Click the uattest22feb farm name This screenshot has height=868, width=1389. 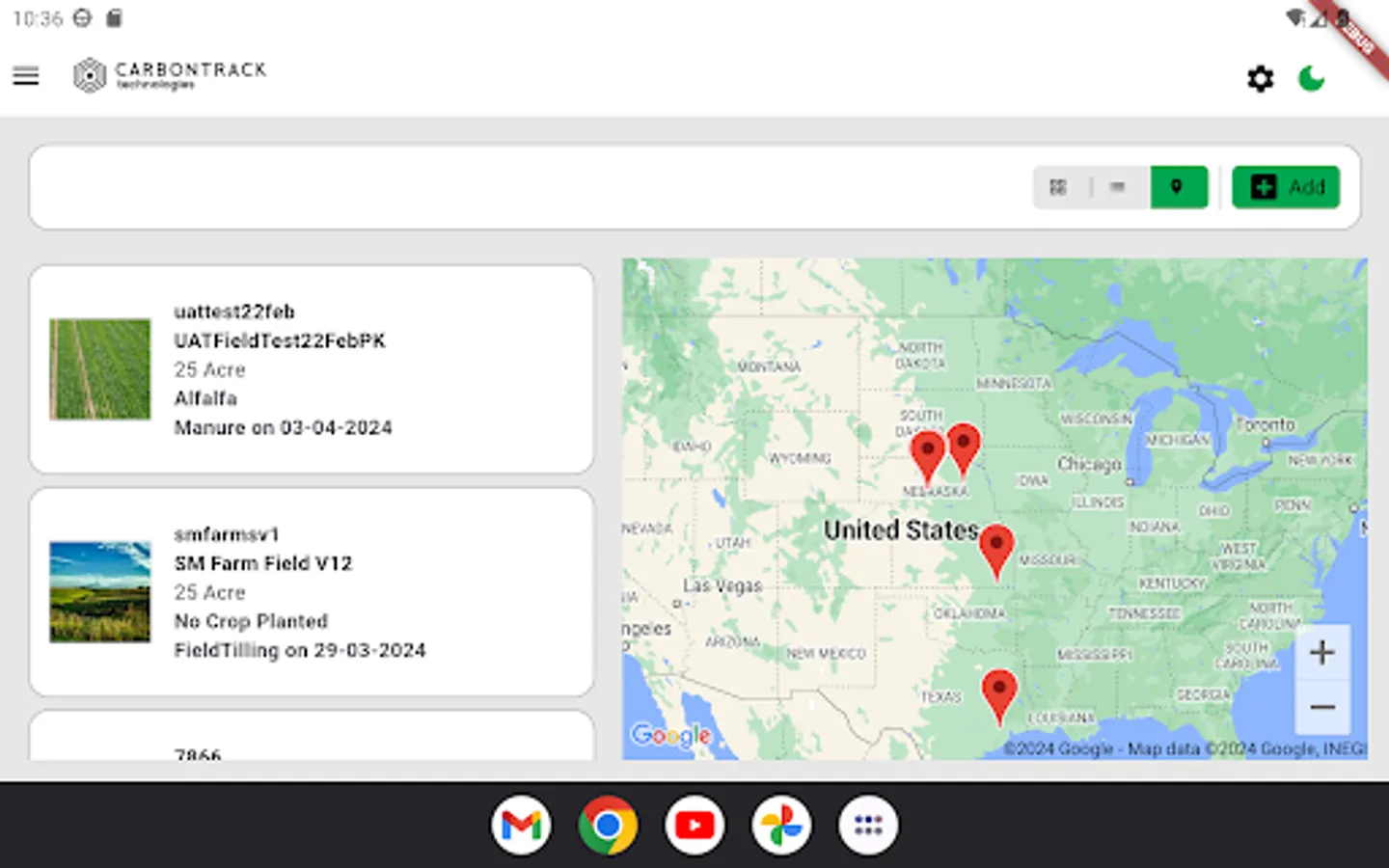[x=234, y=312]
